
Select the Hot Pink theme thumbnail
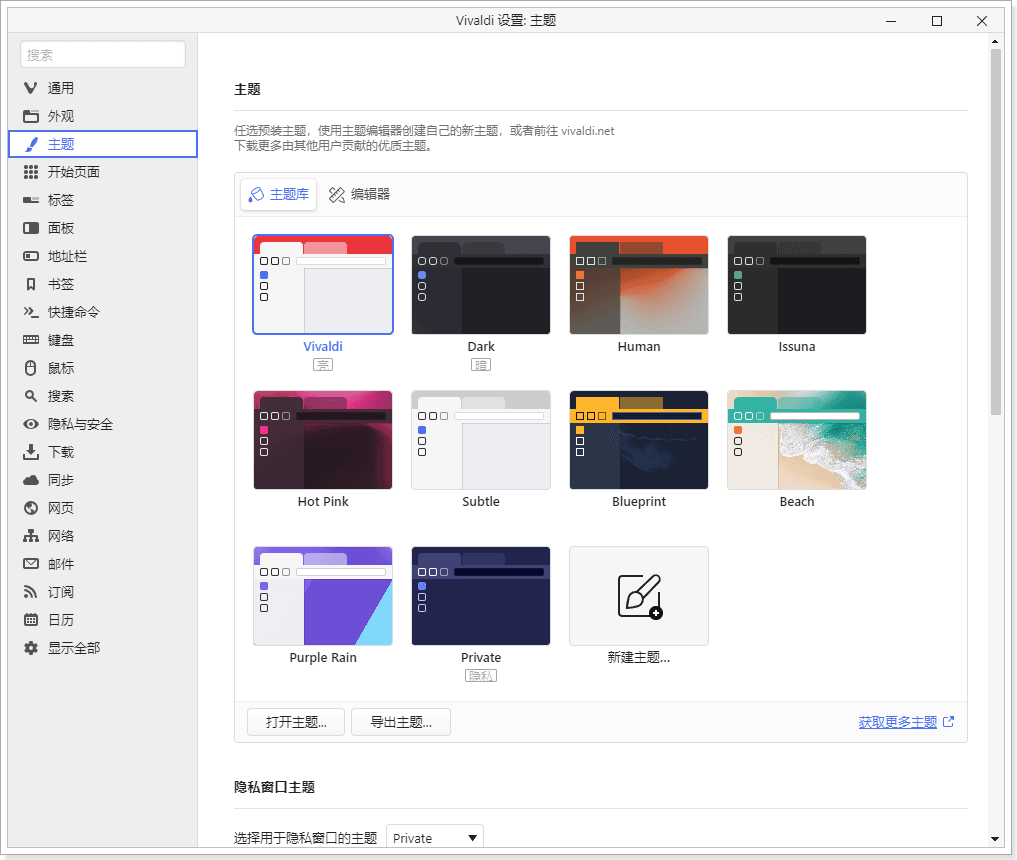click(x=323, y=440)
